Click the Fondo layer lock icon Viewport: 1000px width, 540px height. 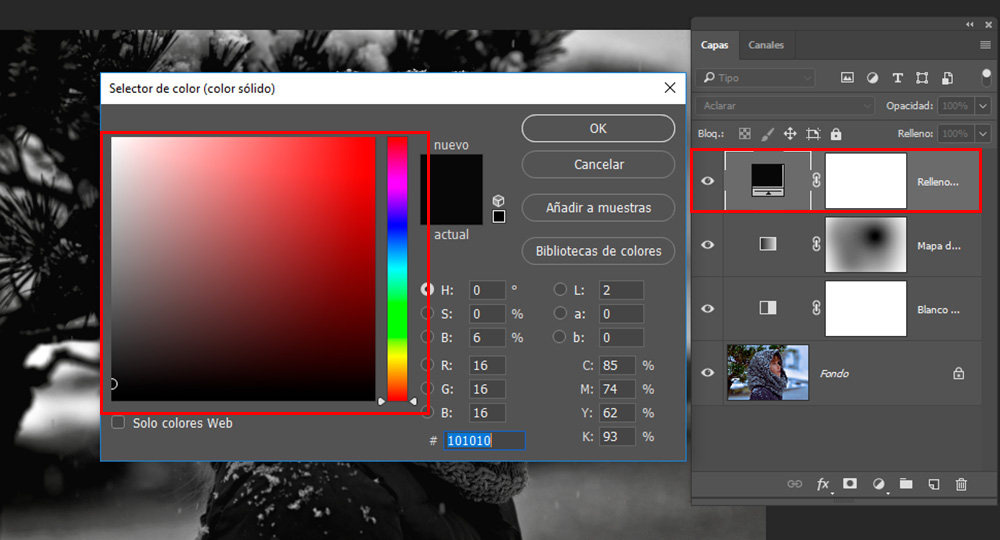959,374
